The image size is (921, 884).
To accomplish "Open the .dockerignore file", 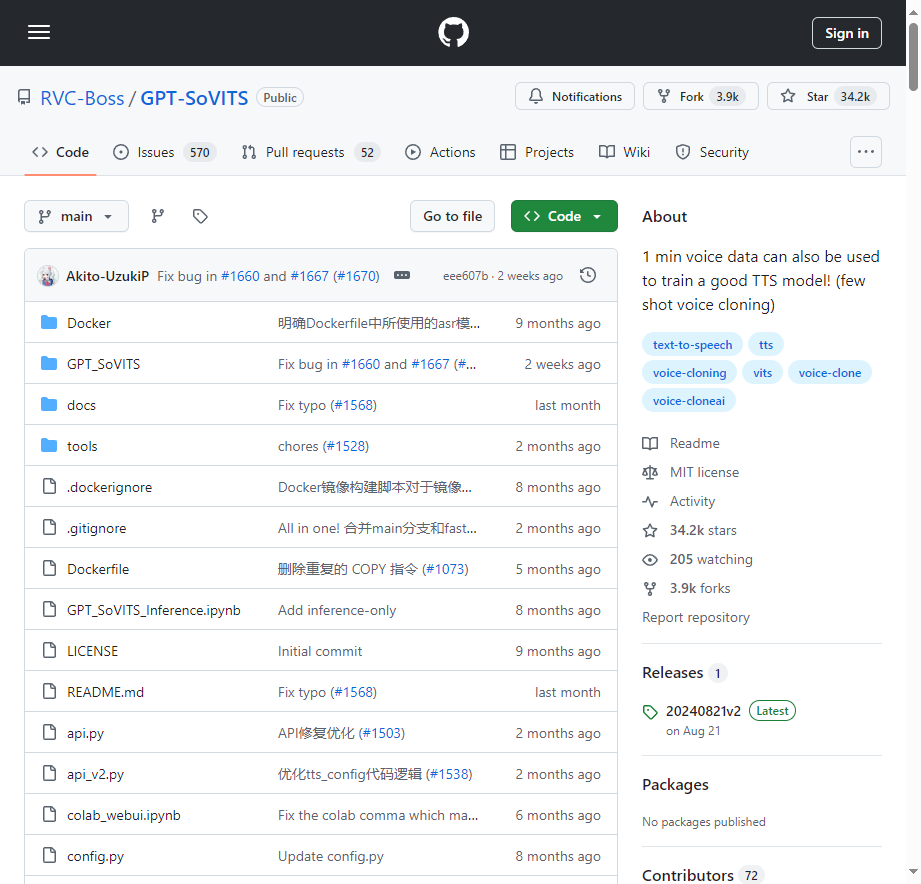I will (109, 488).
